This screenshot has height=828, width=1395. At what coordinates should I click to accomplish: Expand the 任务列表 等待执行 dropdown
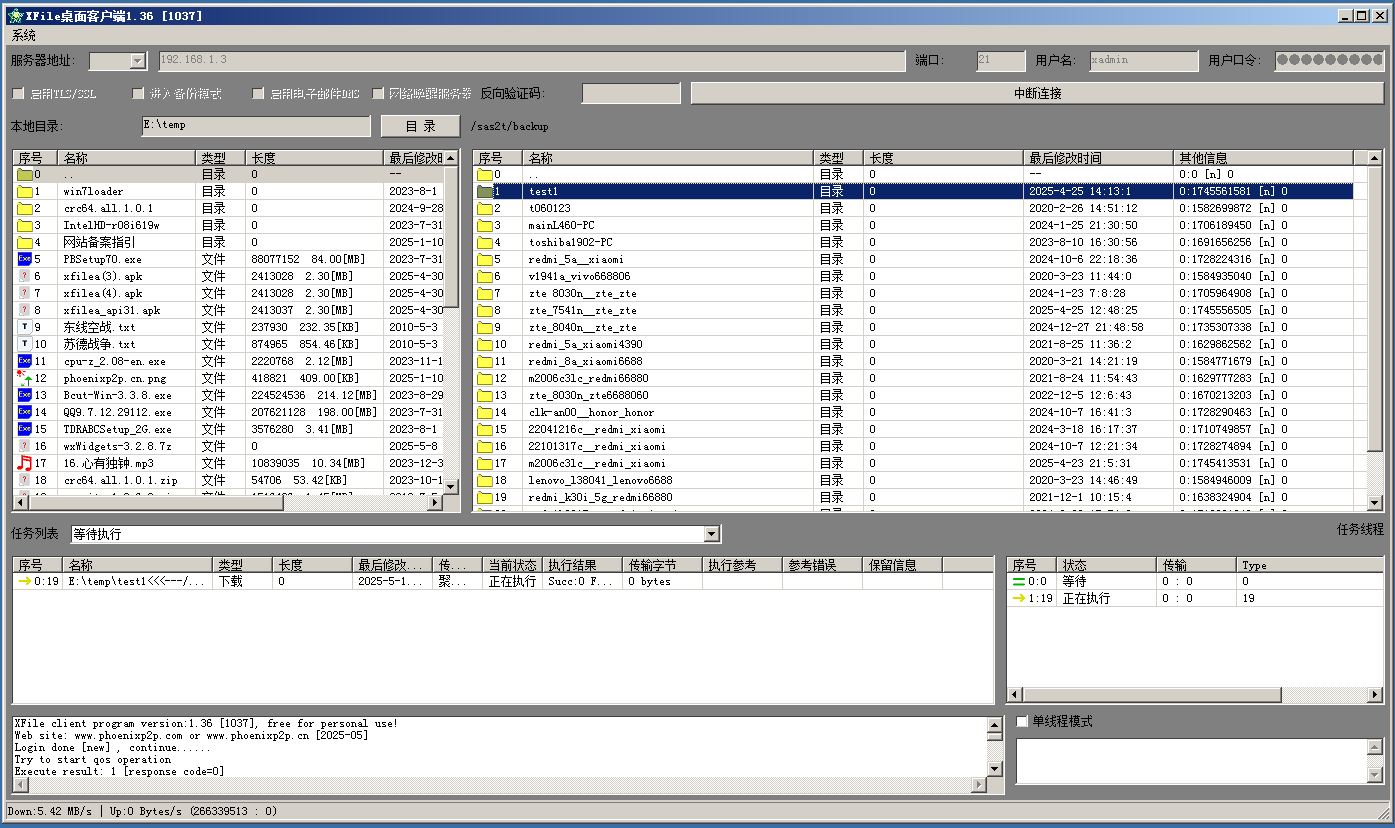pos(711,535)
